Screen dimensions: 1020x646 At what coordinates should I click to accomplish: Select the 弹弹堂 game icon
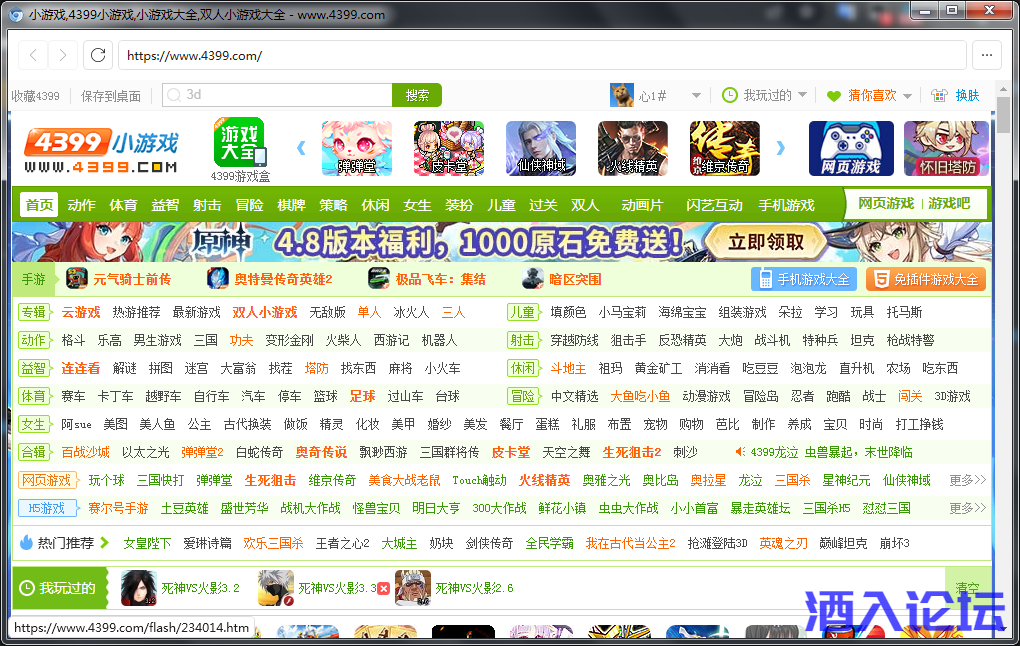(x=356, y=148)
